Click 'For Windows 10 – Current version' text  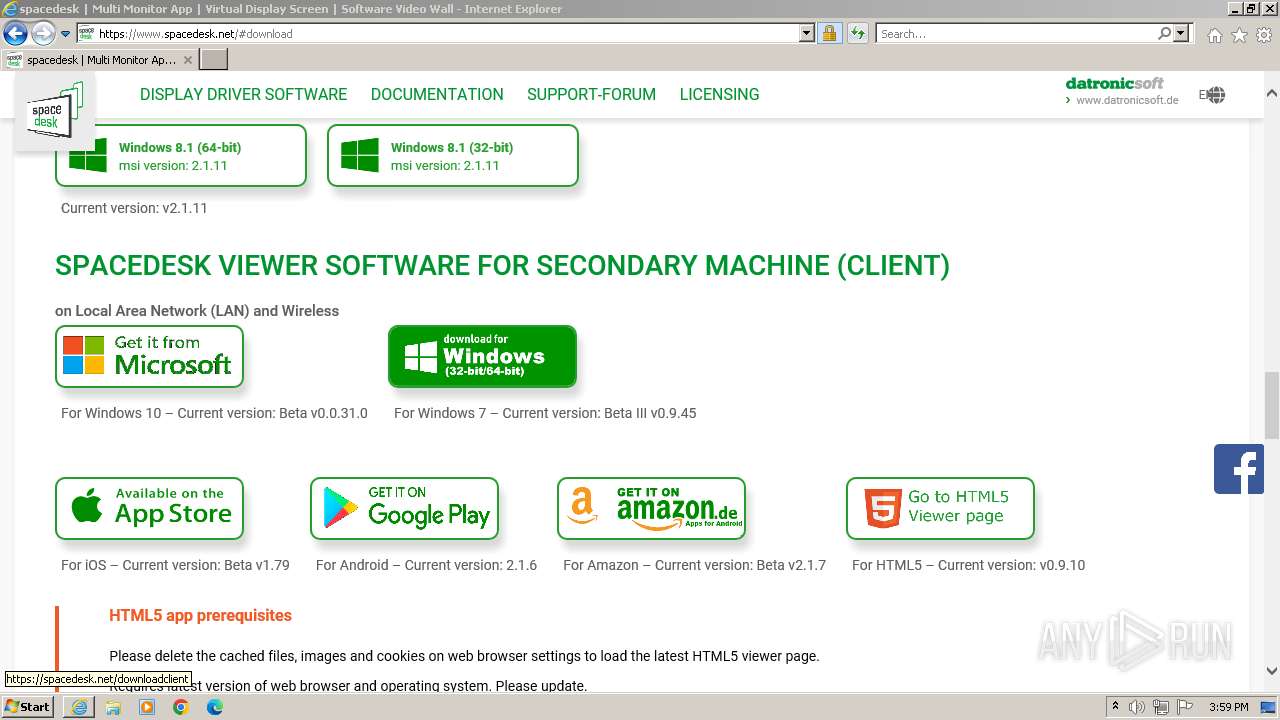[x=214, y=413]
